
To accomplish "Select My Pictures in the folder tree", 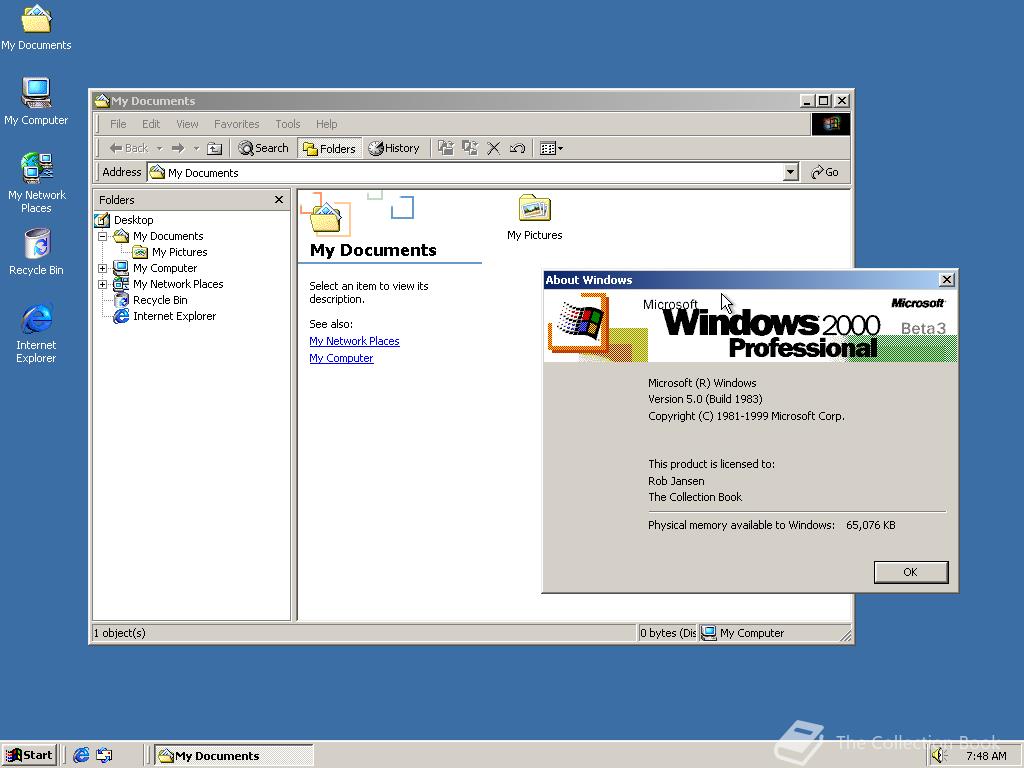I will click(x=180, y=252).
